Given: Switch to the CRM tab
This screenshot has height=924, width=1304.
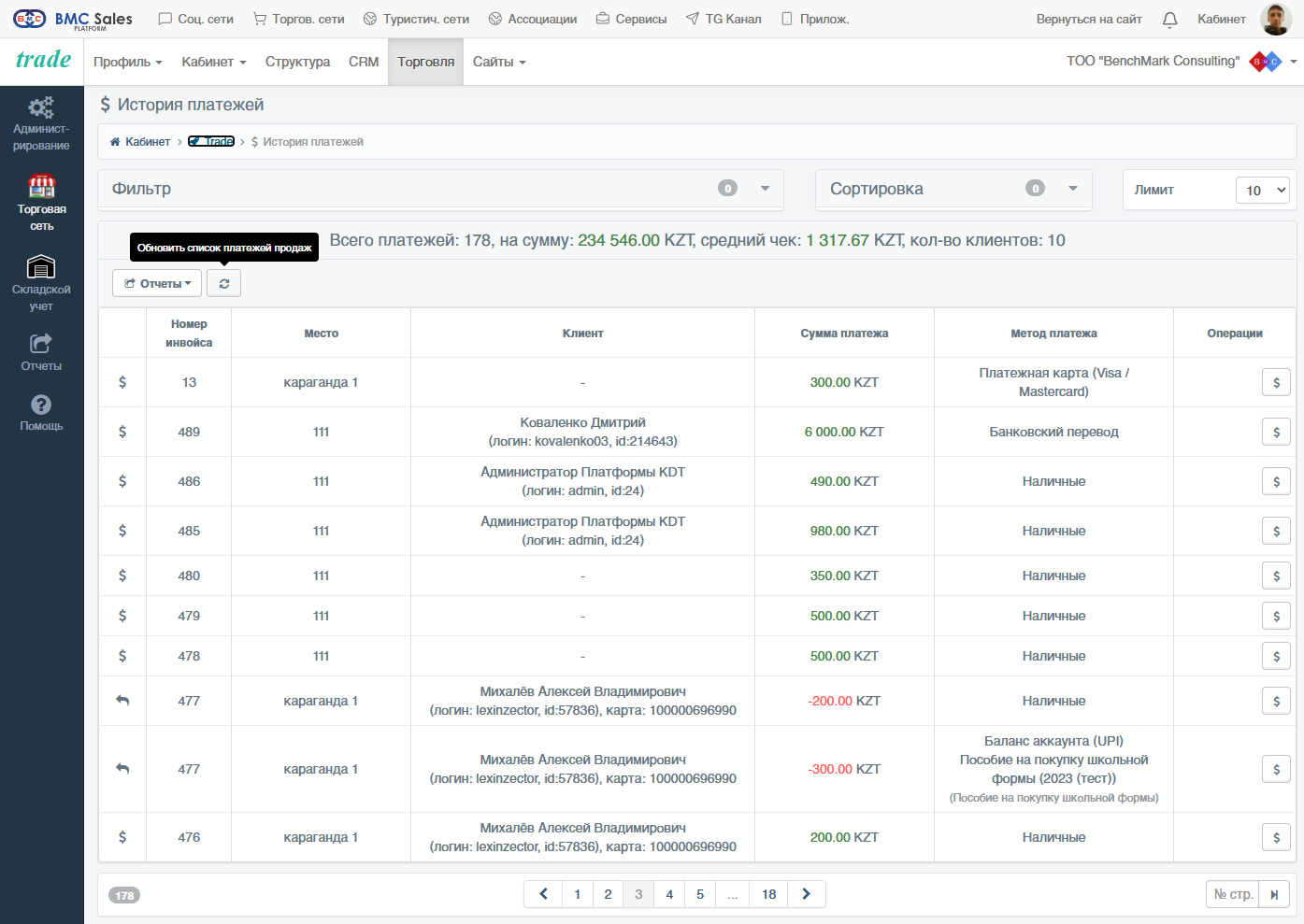Looking at the screenshot, I should click(x=364, y=62).
